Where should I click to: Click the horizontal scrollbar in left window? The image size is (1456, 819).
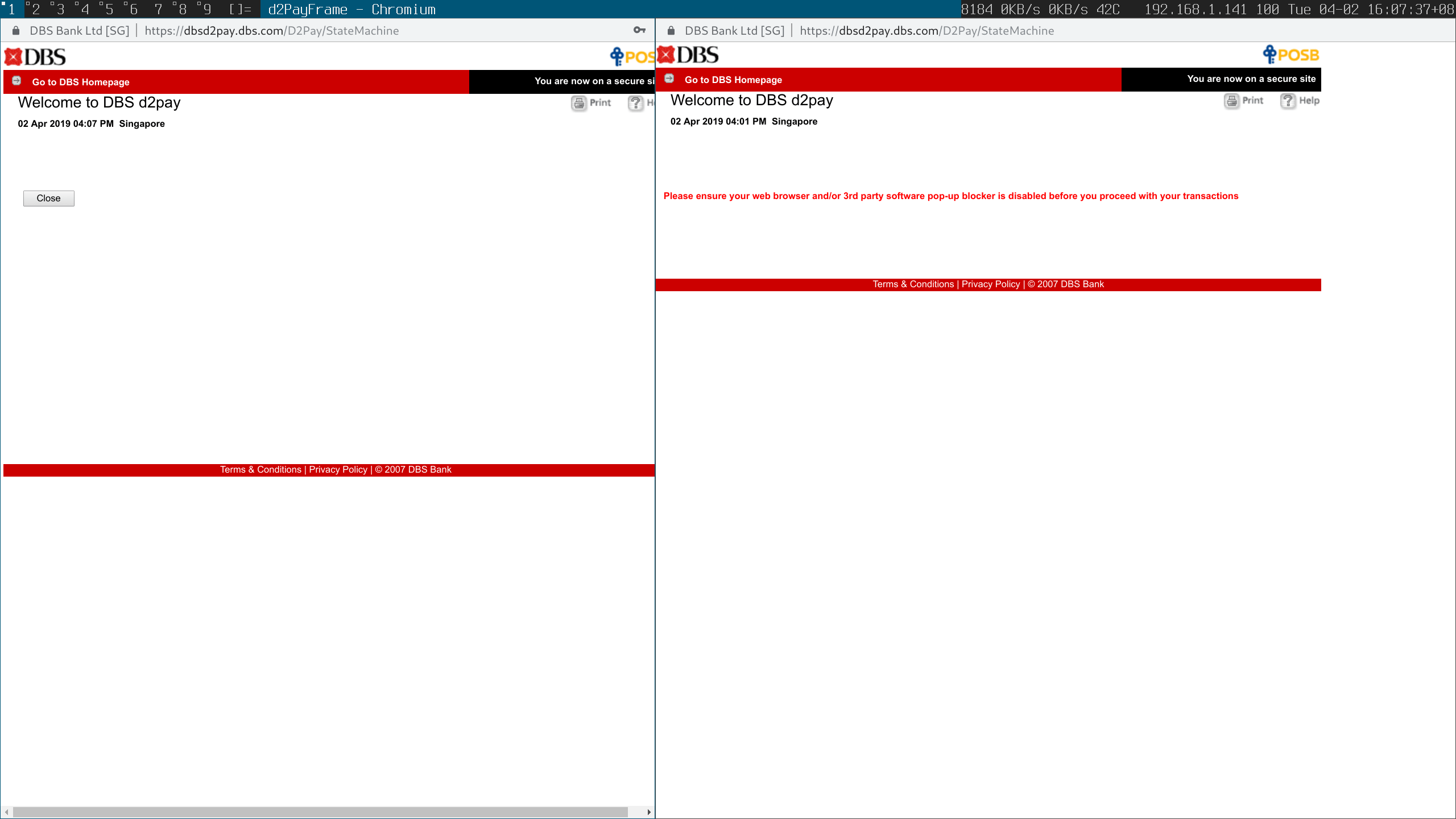320,812
